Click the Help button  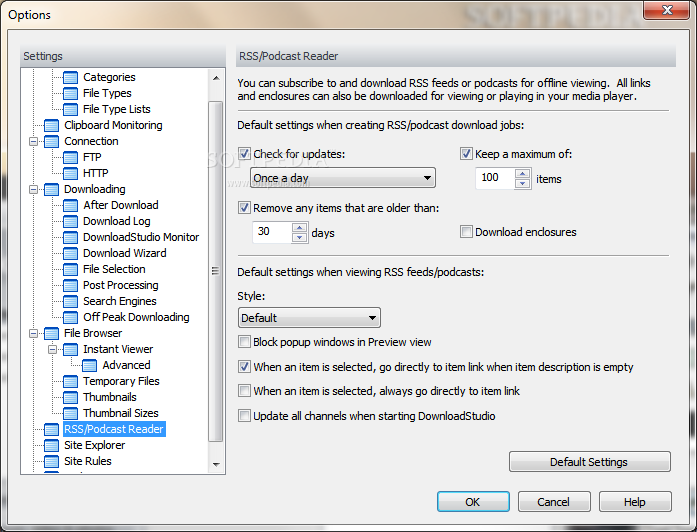tap(635, 502)
